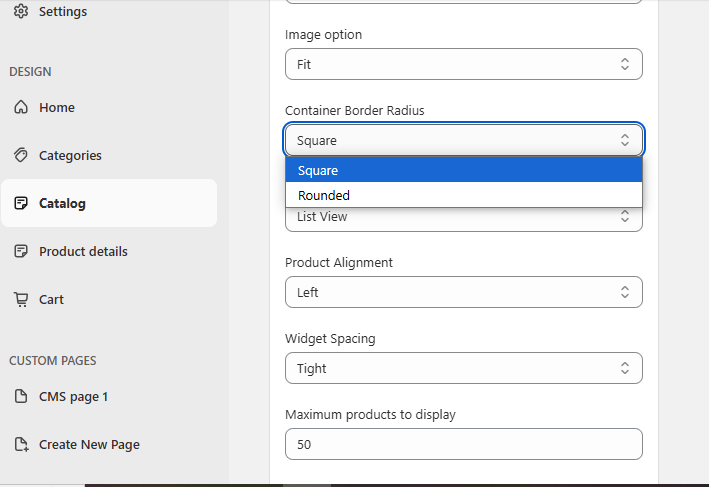
Task: Click the Cart shopping icon
Action: coord(21,299)
